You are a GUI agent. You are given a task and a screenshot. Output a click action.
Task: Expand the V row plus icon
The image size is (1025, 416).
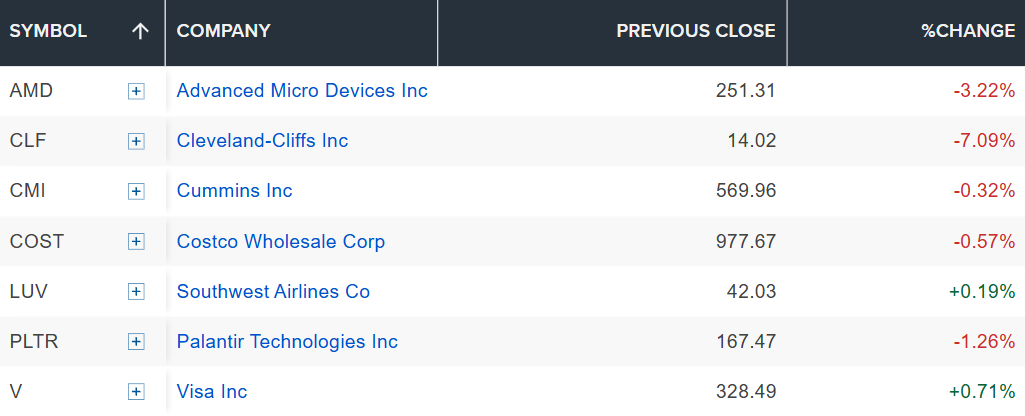click(x=136, y=392)
